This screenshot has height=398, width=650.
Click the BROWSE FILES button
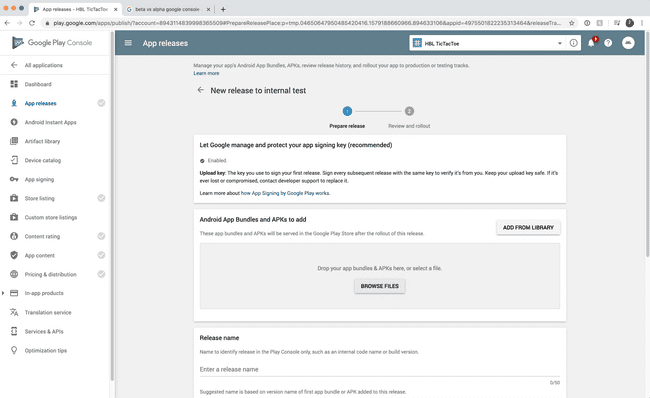(x=379, y=286)
